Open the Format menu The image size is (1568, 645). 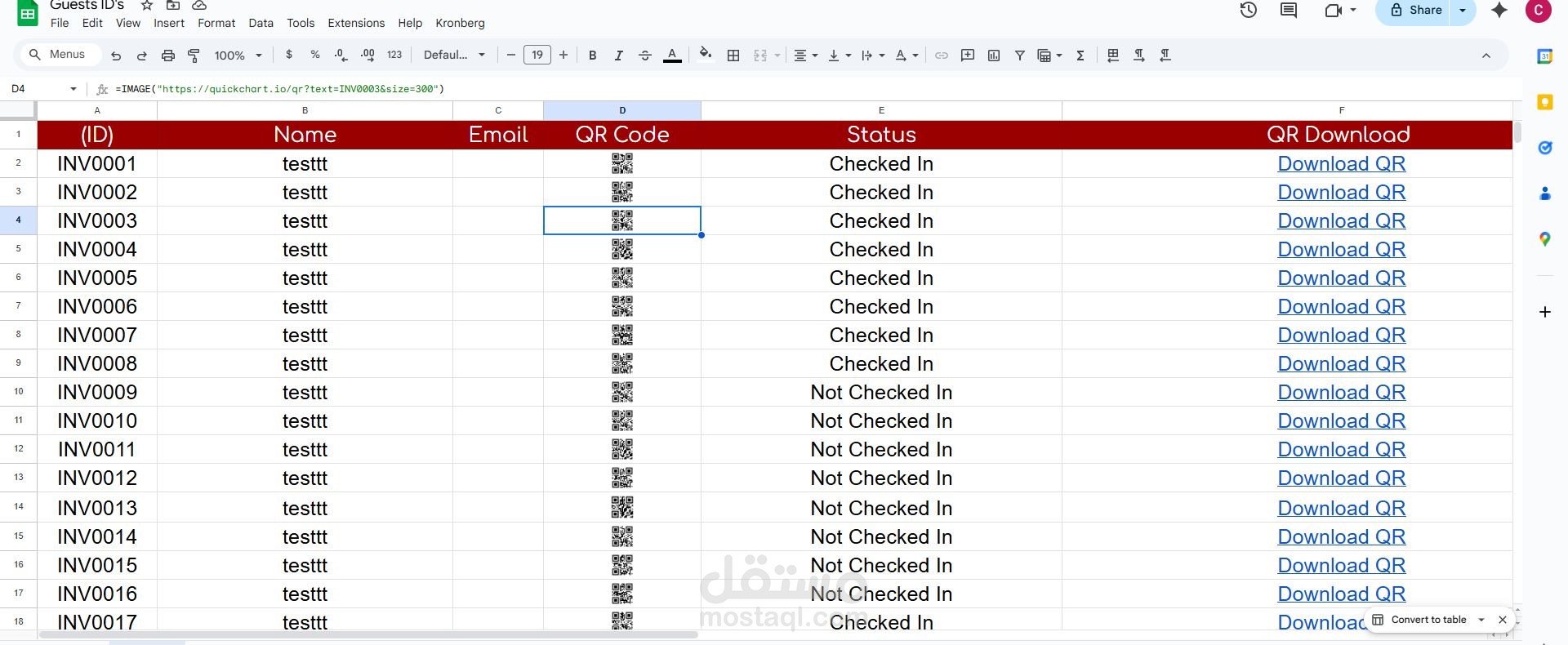(216, 23)
